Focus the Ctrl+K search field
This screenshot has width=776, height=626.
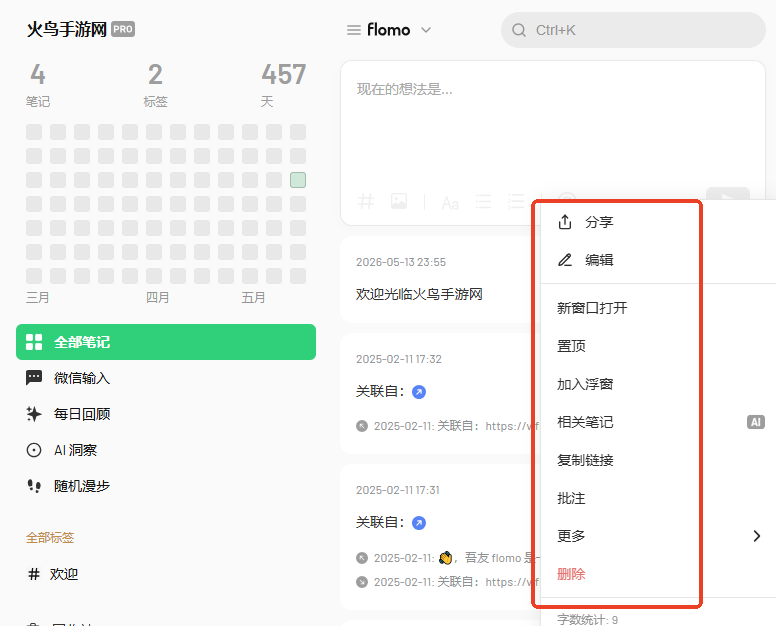633,30
